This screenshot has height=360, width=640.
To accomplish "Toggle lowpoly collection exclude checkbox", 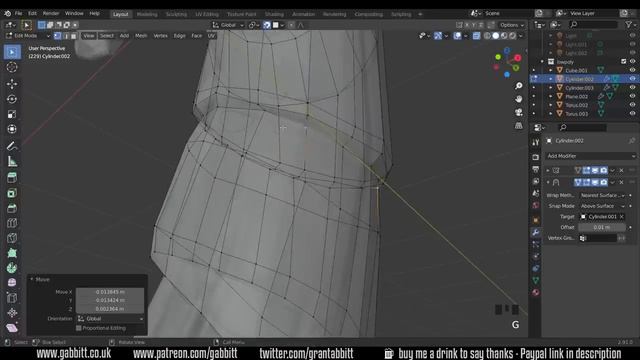I will 624,62.
